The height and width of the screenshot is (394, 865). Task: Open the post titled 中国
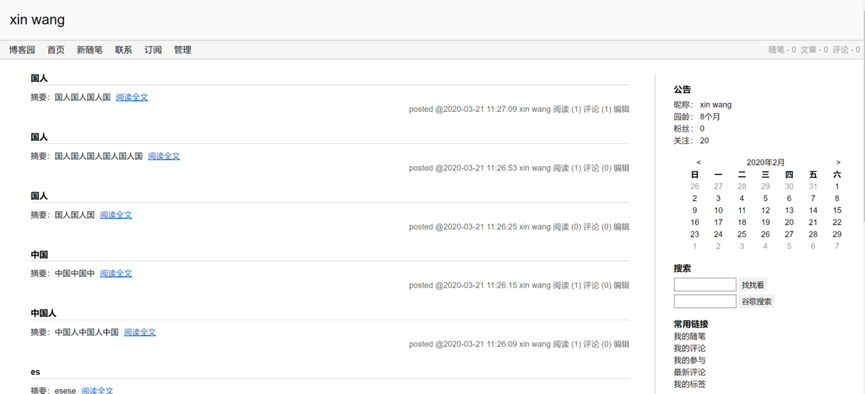pos(39,254)
